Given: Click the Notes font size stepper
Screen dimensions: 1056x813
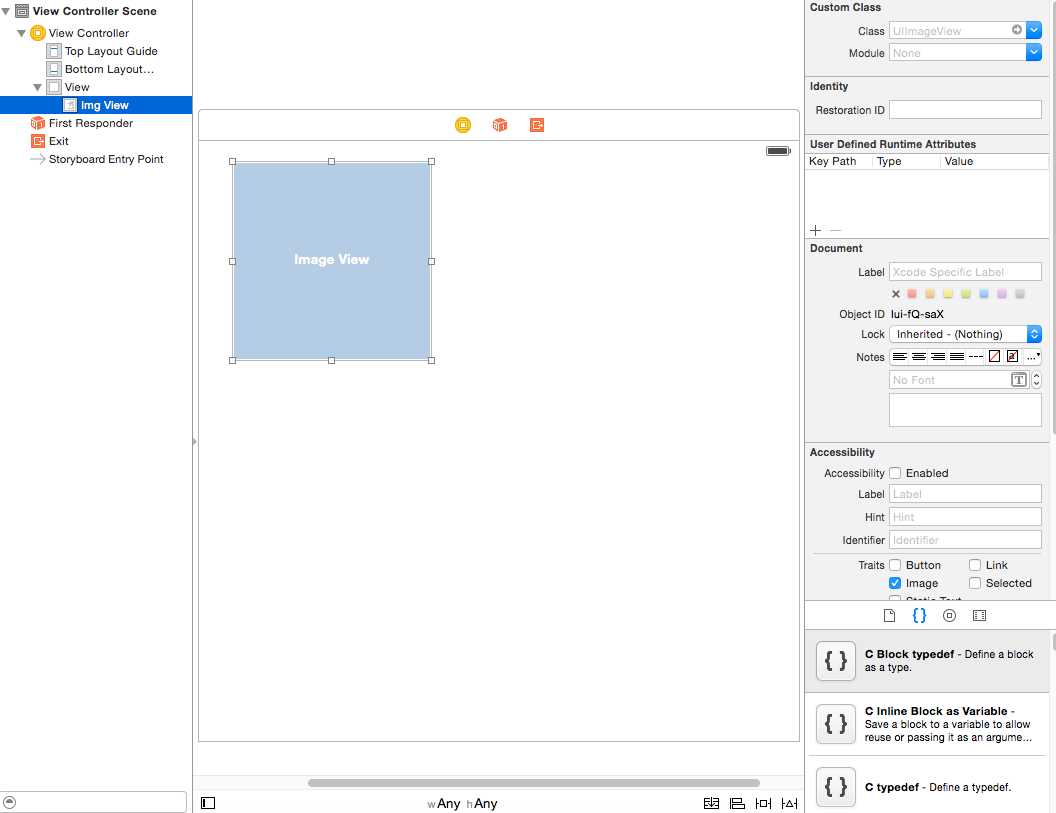Looking at the screenshot, I should pyautogui.click(x=1036, y=380).
